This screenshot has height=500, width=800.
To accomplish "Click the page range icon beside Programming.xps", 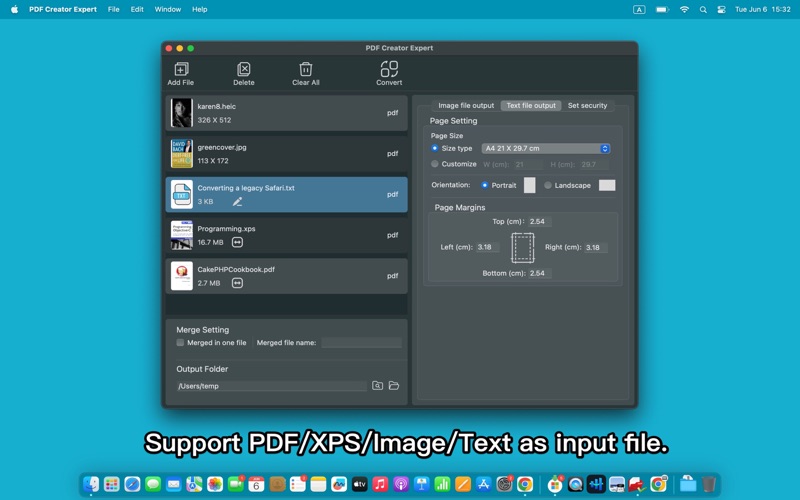I will pos(237,242).
